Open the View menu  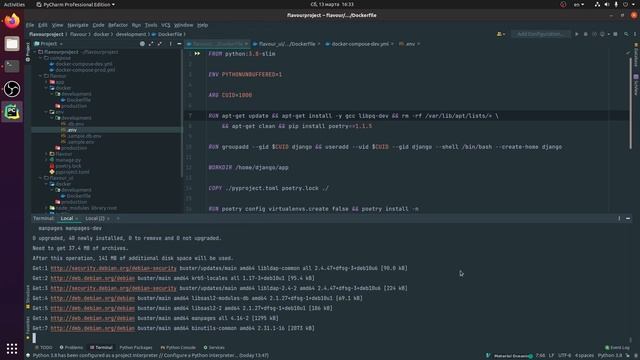point(57,25)
